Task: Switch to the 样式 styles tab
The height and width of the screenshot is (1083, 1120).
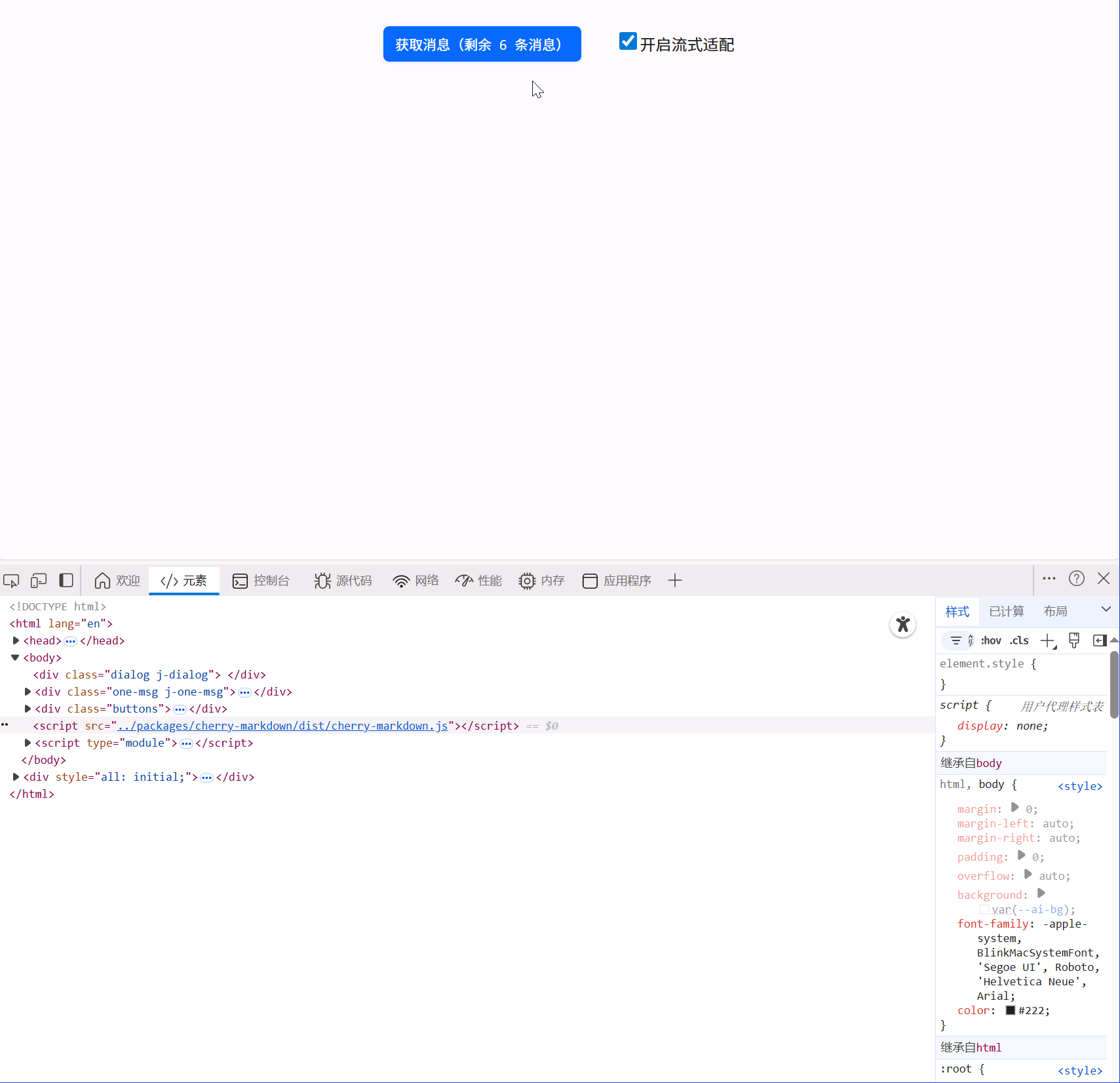Action: 957,611
